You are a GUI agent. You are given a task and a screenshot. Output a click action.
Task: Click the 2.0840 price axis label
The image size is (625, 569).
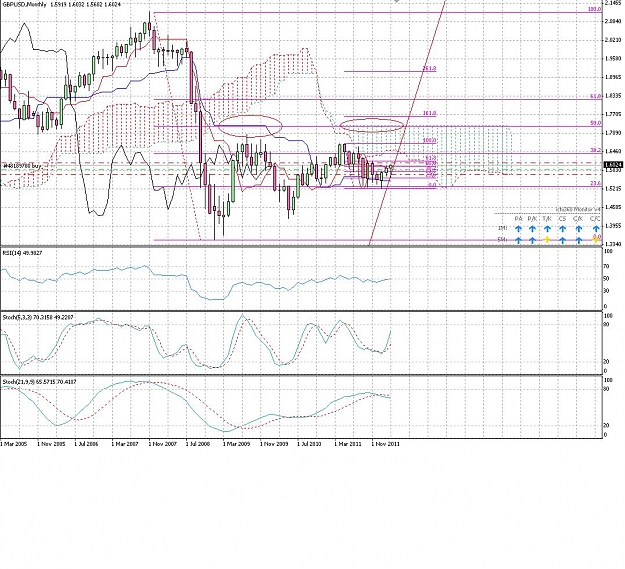613,21
